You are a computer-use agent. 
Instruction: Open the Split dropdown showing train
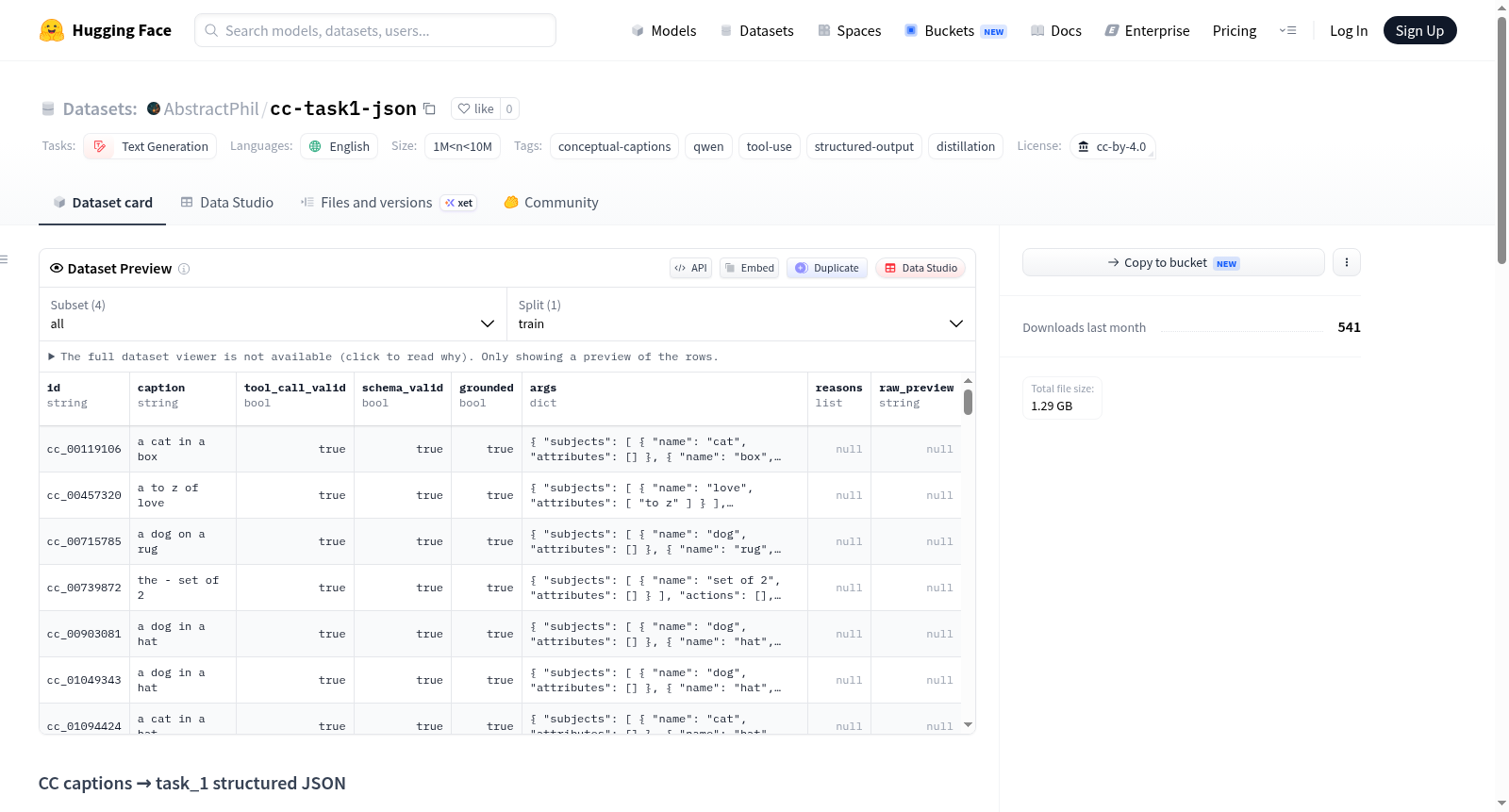[741, 314]
